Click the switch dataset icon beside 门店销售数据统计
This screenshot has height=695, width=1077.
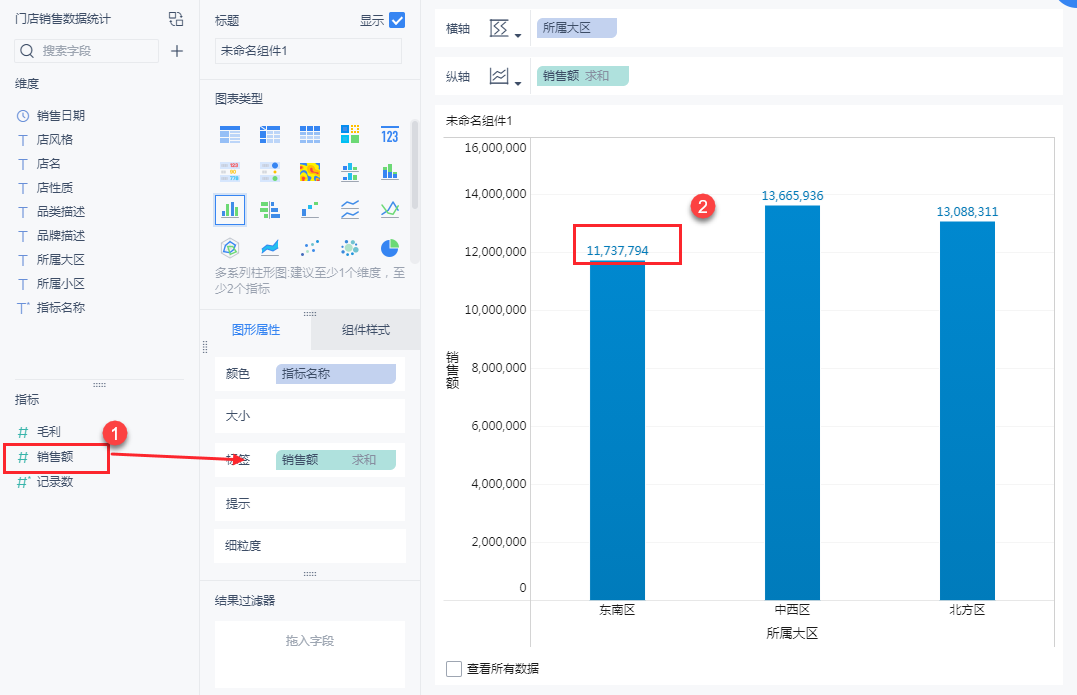pyautogui.click(x=176, y=19)
